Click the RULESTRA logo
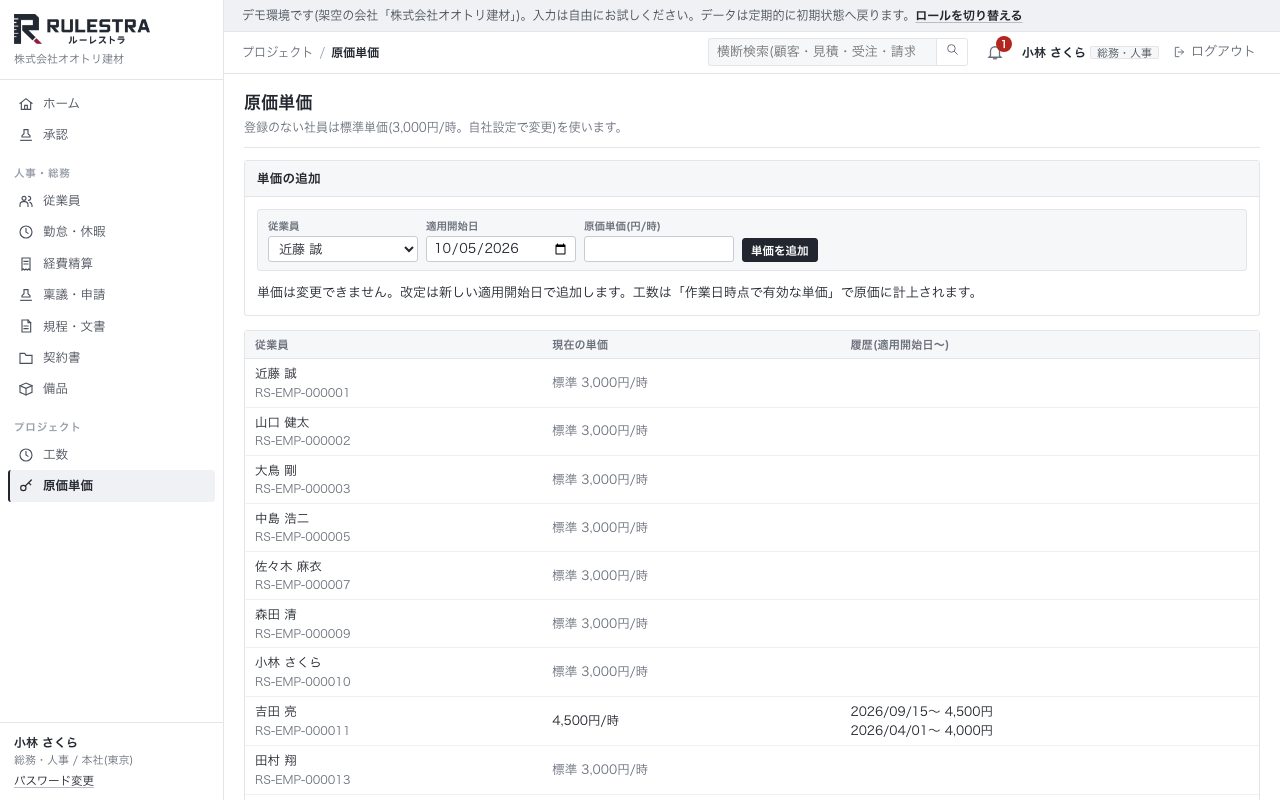Screen dimensions: 1280x800 click(x=82, y=30)
